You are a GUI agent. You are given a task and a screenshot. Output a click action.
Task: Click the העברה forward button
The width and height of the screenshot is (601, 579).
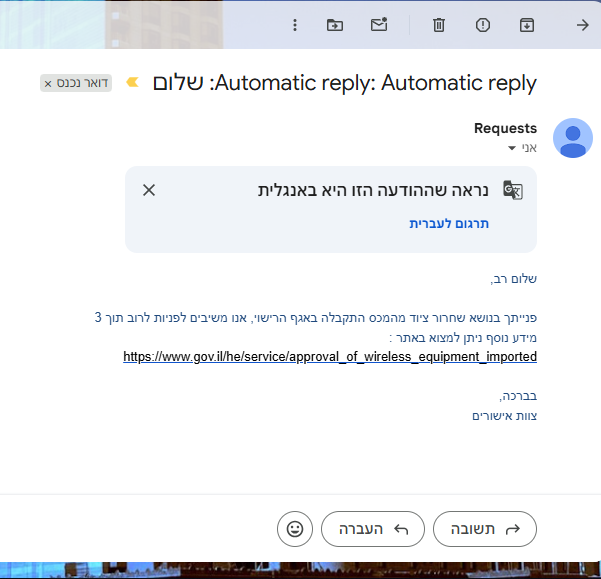coord(373,529)
